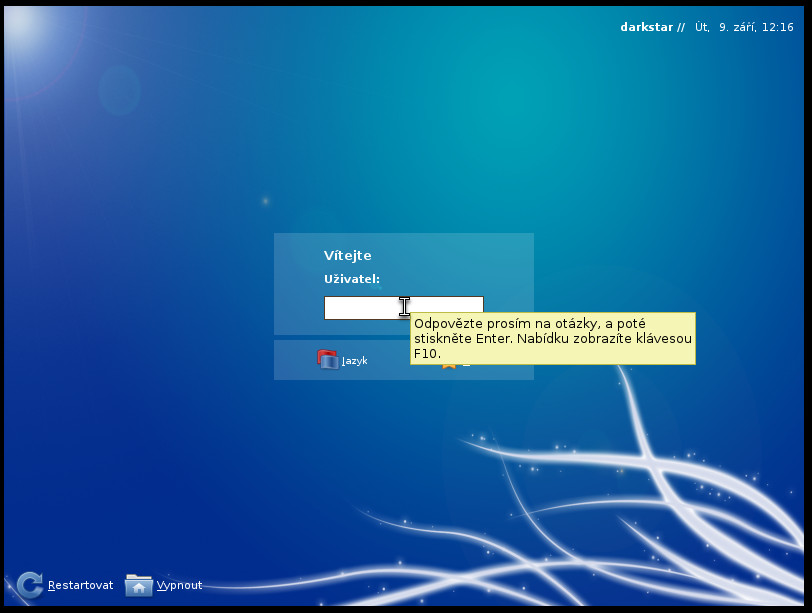
Task: Click the empty bar area left of Jazyk
Action: point(295,360)
